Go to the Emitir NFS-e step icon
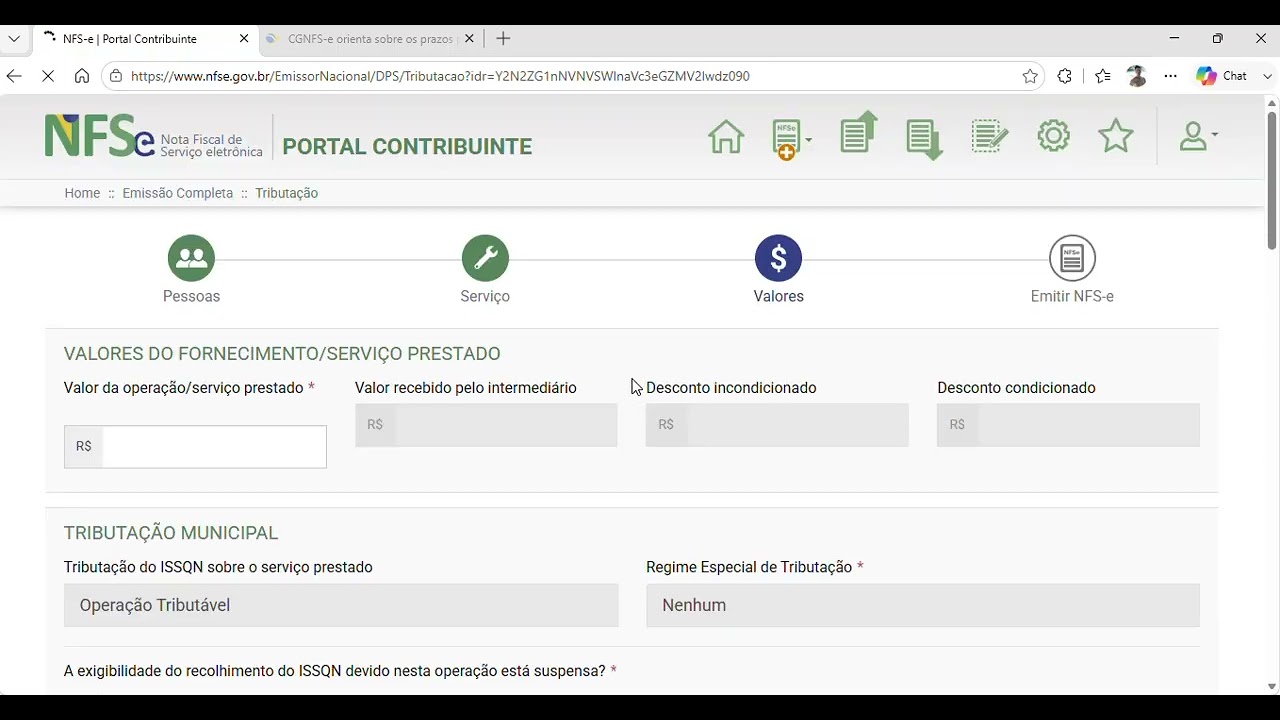This screenshot has height=720, width=1280. pyautogui.click(x=1072, y=258)
